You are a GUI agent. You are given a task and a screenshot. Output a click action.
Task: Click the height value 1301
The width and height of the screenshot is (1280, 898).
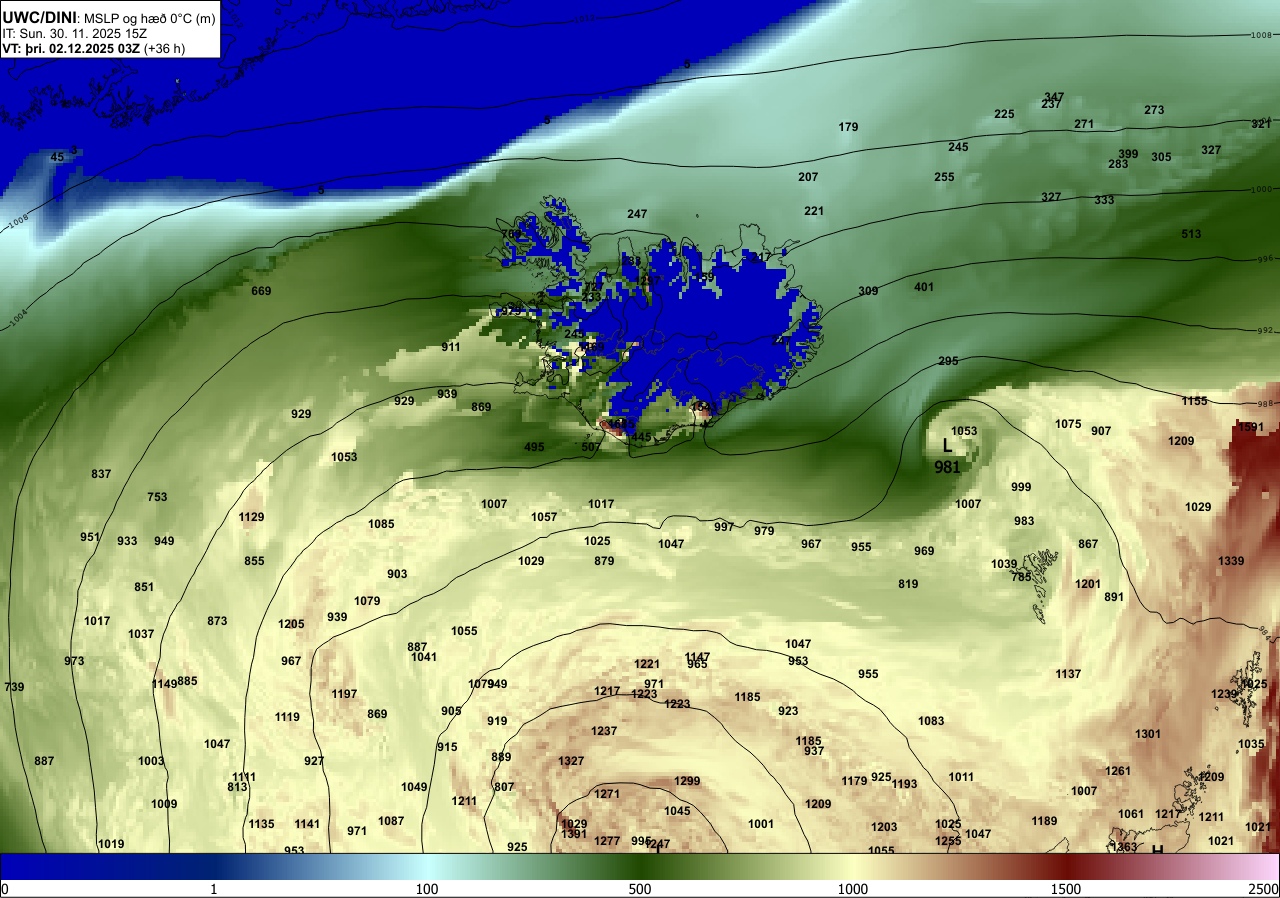[x=1148, y=734]
